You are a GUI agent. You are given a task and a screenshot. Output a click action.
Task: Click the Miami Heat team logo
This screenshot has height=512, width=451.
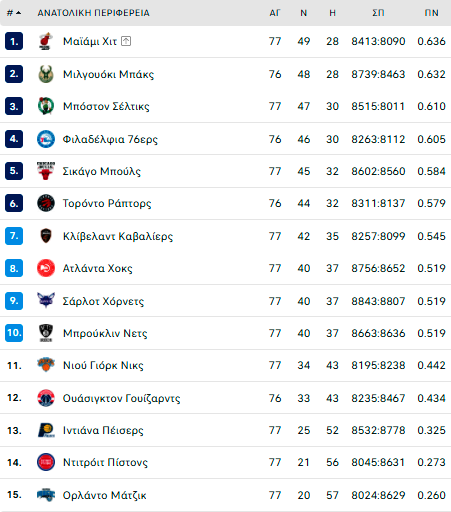[46, 41]
